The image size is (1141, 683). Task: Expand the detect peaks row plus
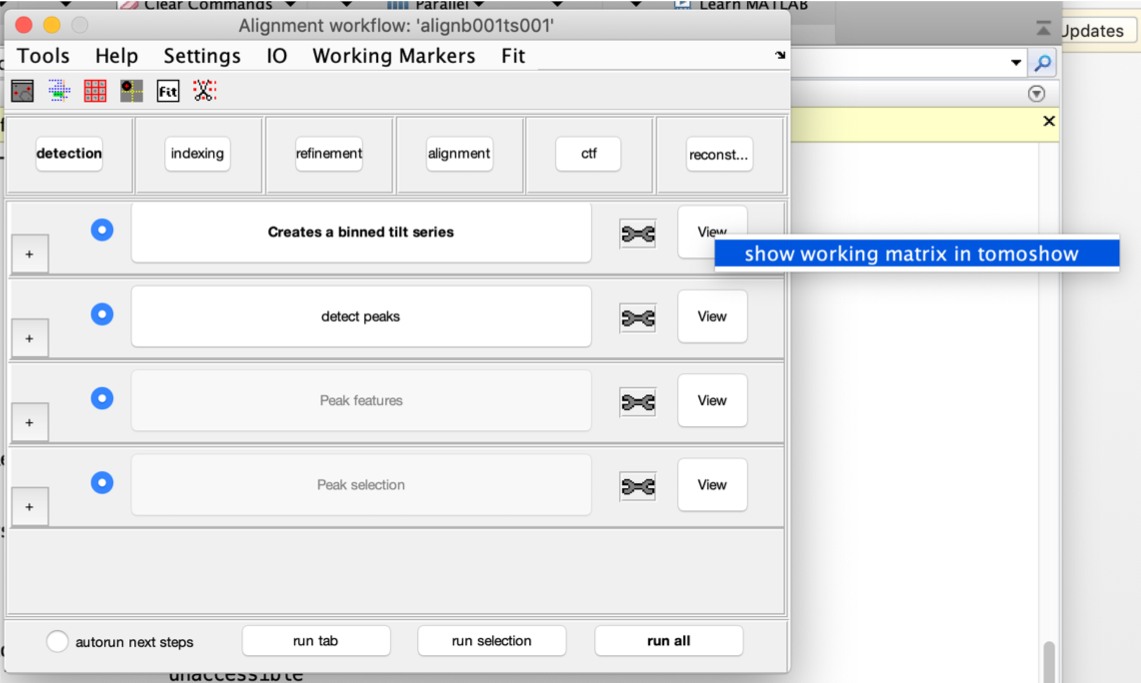30,338
